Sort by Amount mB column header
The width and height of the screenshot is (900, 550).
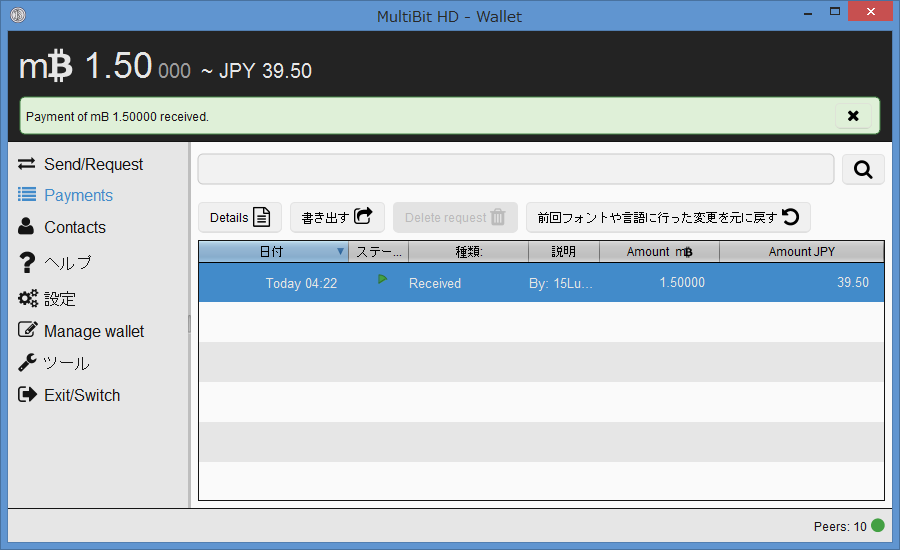coord(660,251)
